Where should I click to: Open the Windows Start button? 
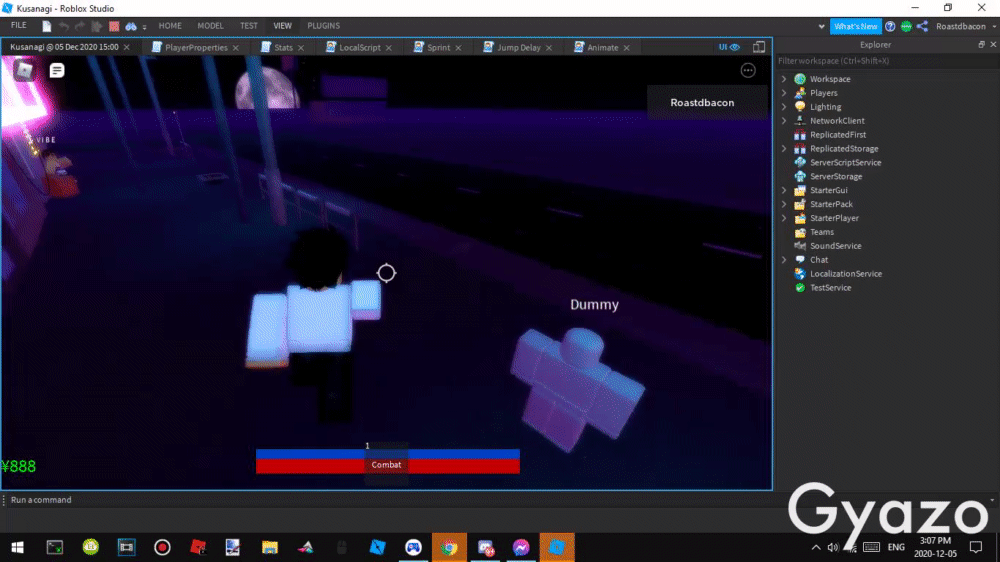point(17,547)
